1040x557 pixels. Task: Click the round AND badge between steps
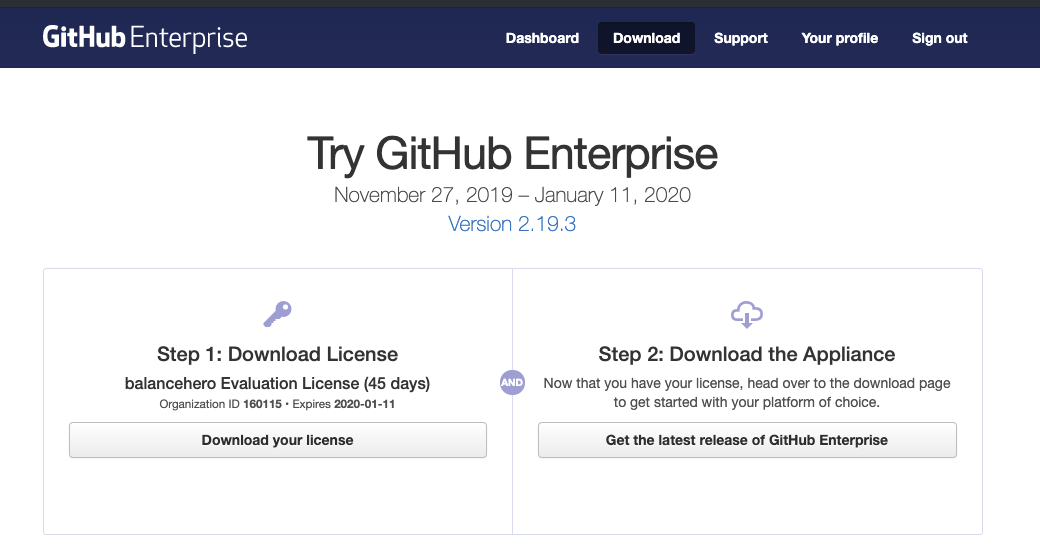512,383
